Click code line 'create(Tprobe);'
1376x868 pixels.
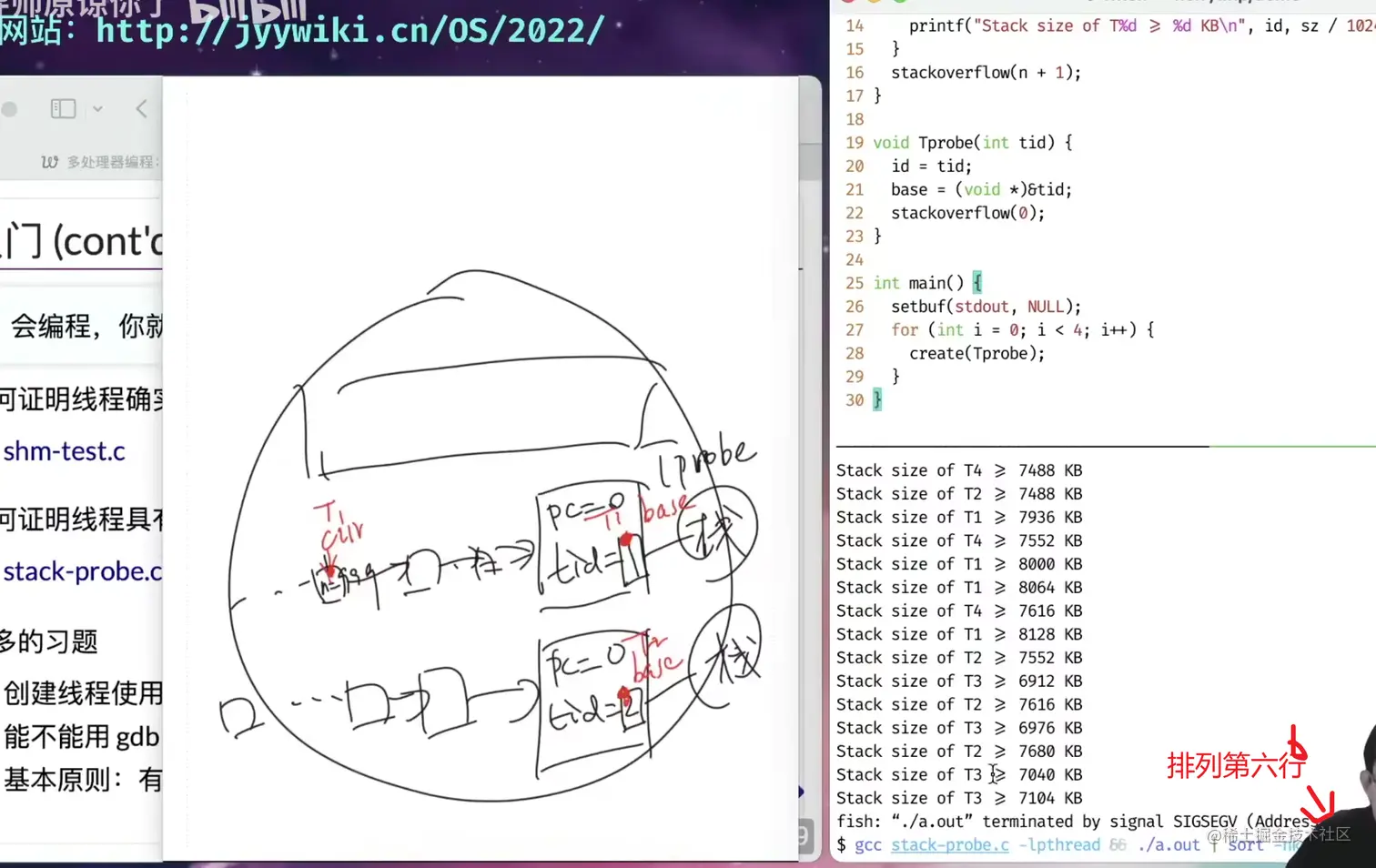click(977, 354)
